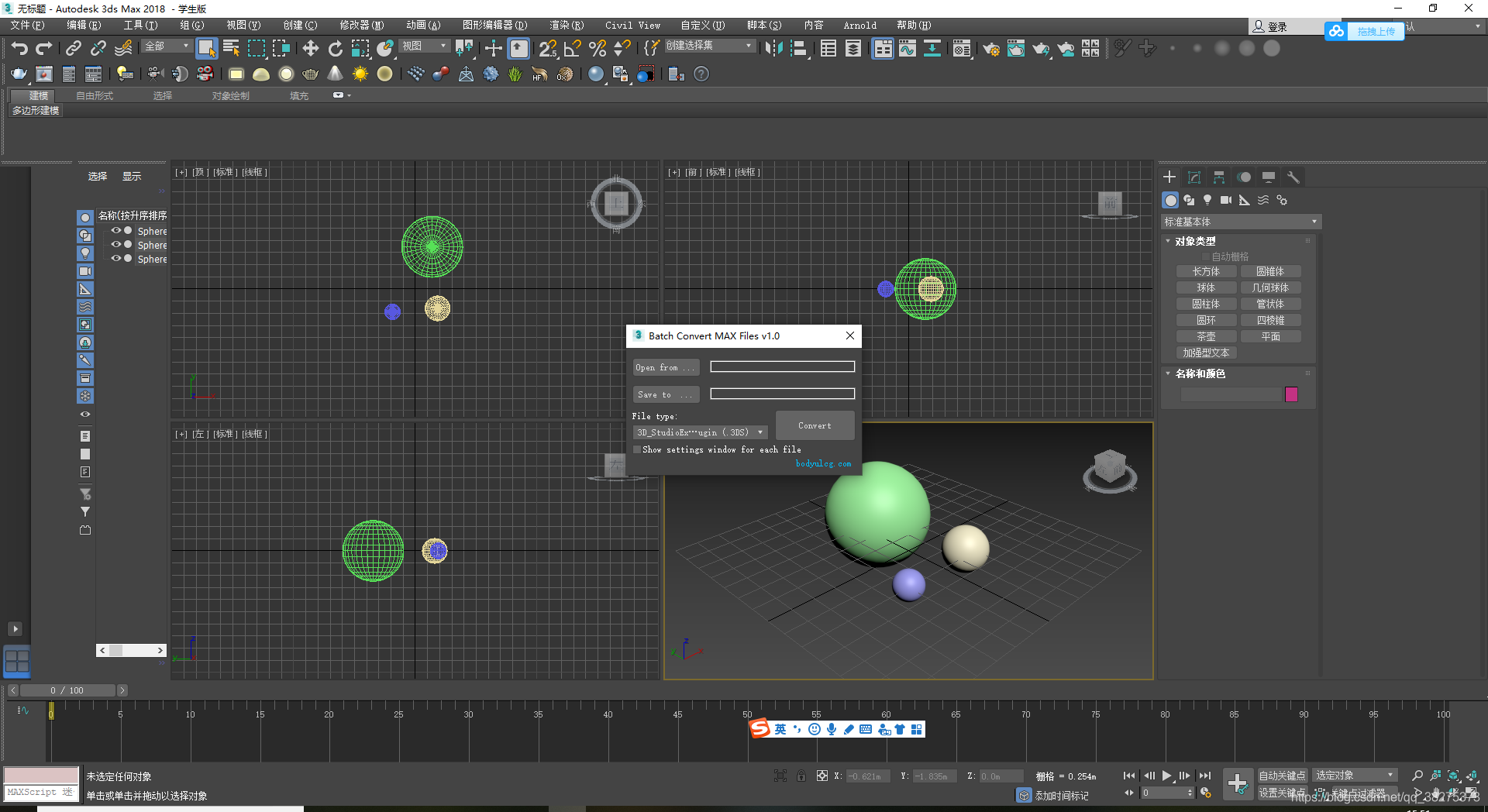Collapse the 对象类型 rollout
1488x812 pixels.
pos(1169,242)
